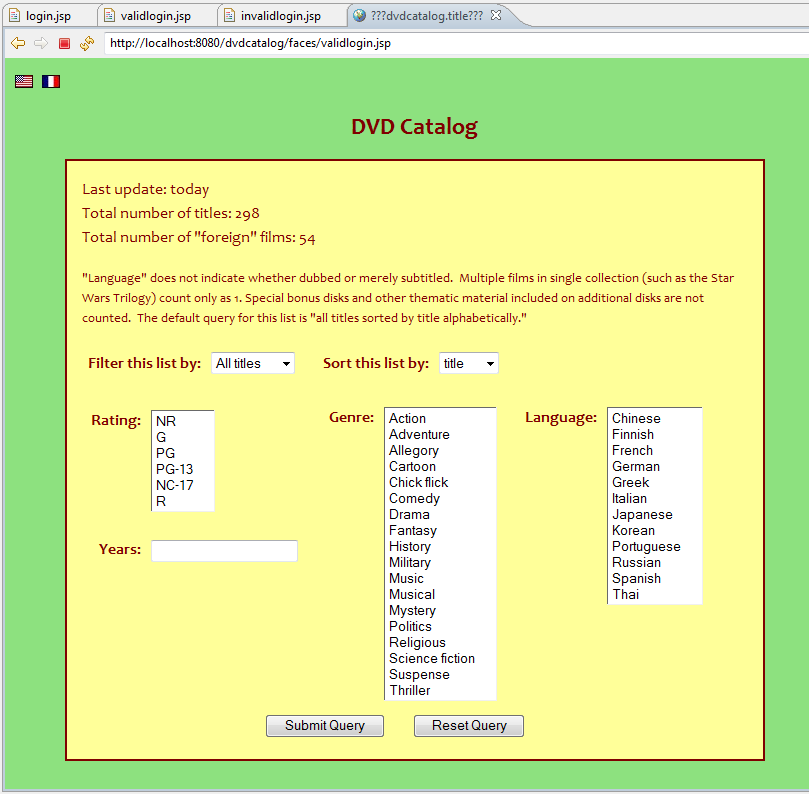Image resolution: width=809 pixels, height=794 pixels.
Task: Select Science fiction in the Genre list
Action: (440, 658)
